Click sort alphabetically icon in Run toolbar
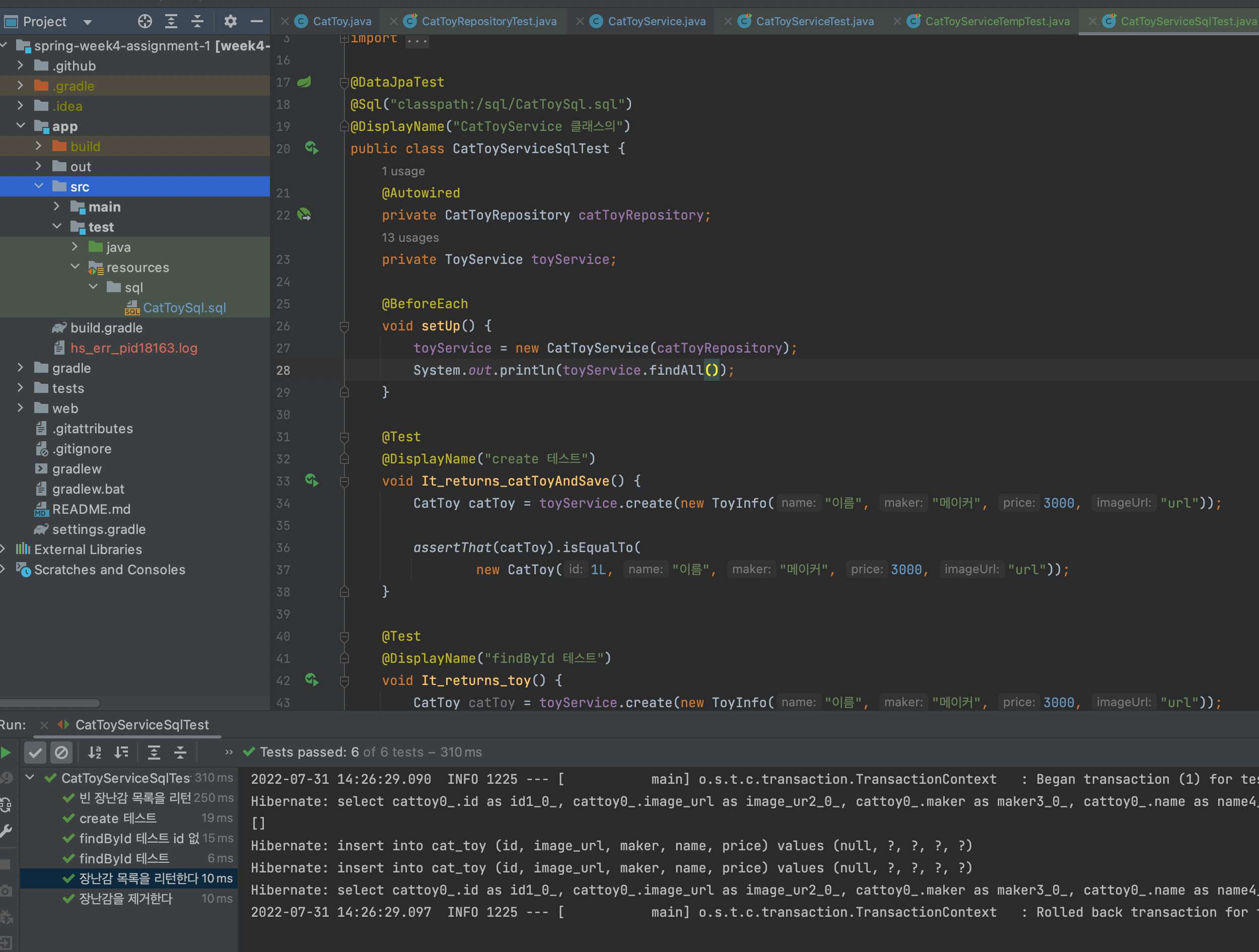 coord(95,753)
